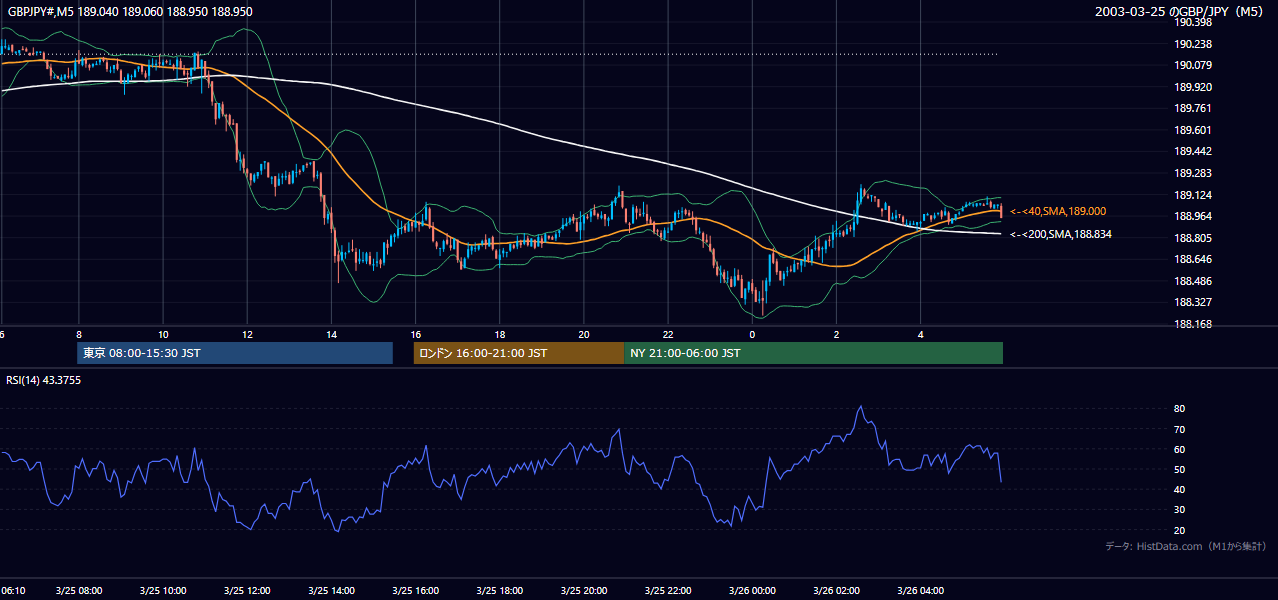Viewport: 1278px width, 600px height.
Task: Click price axis value 190.079
Action: pos(1193,65)
